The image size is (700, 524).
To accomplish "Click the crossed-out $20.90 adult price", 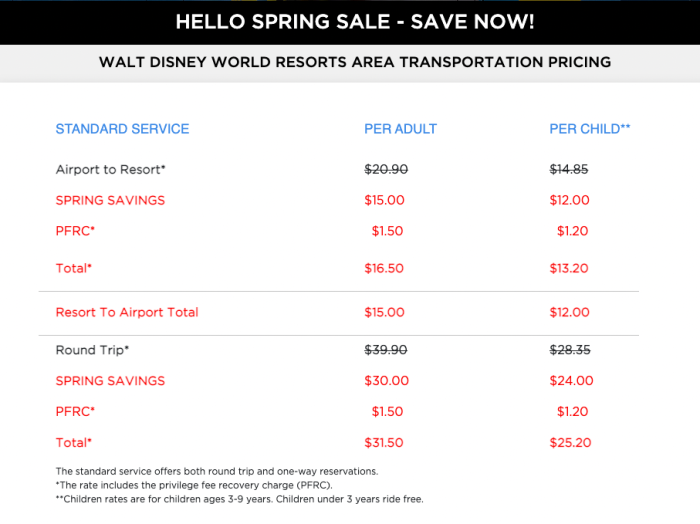I will coord(386,170).
